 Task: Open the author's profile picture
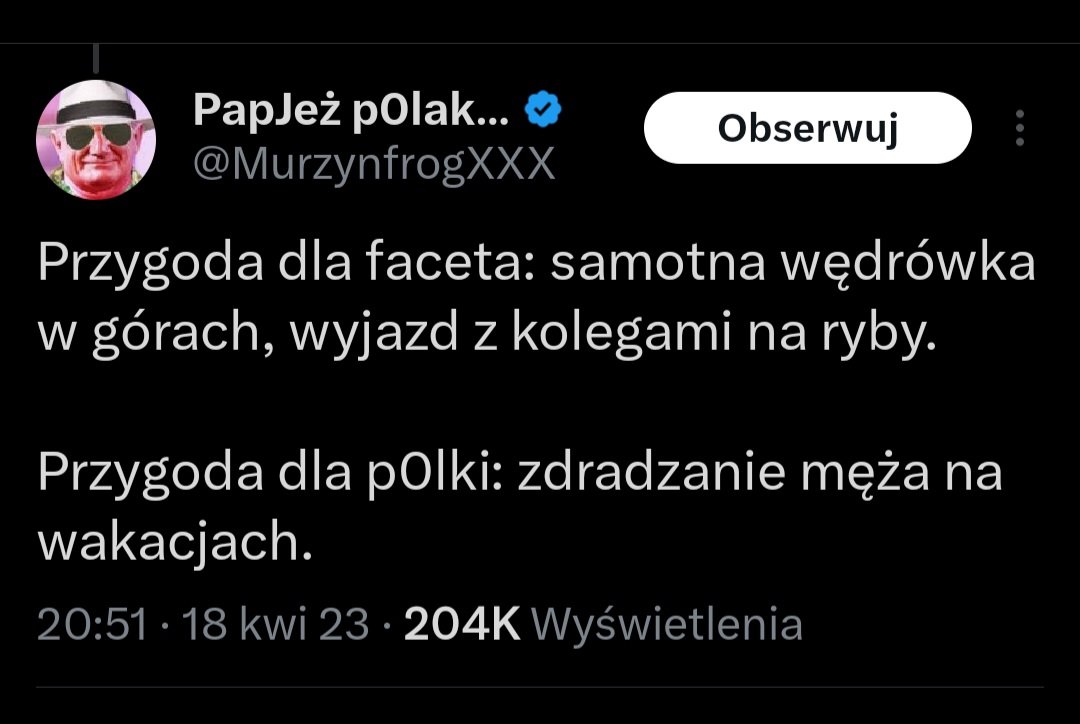pos(96,138)
